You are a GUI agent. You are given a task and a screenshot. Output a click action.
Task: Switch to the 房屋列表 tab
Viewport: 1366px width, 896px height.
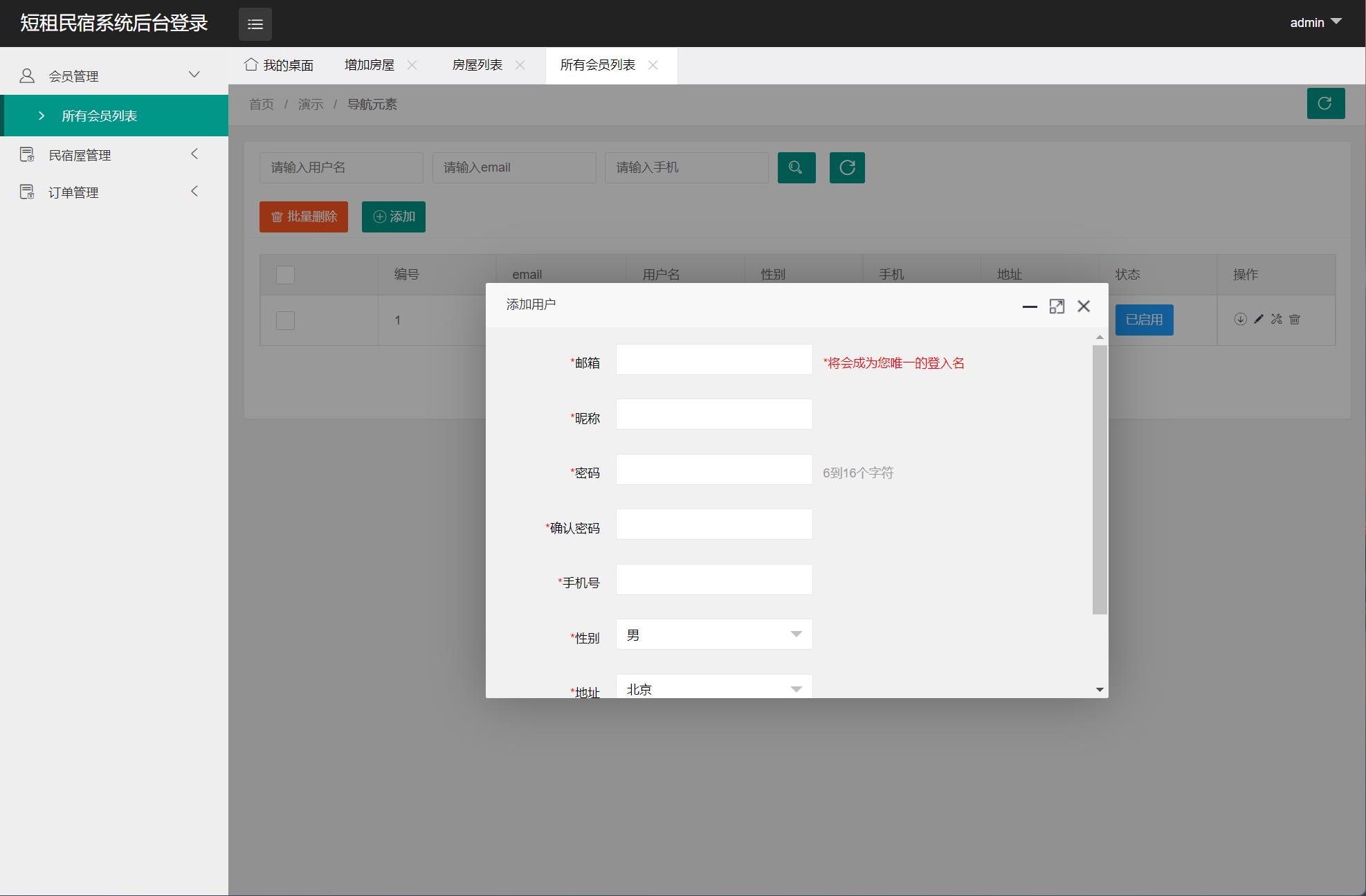tap(477, 65)
